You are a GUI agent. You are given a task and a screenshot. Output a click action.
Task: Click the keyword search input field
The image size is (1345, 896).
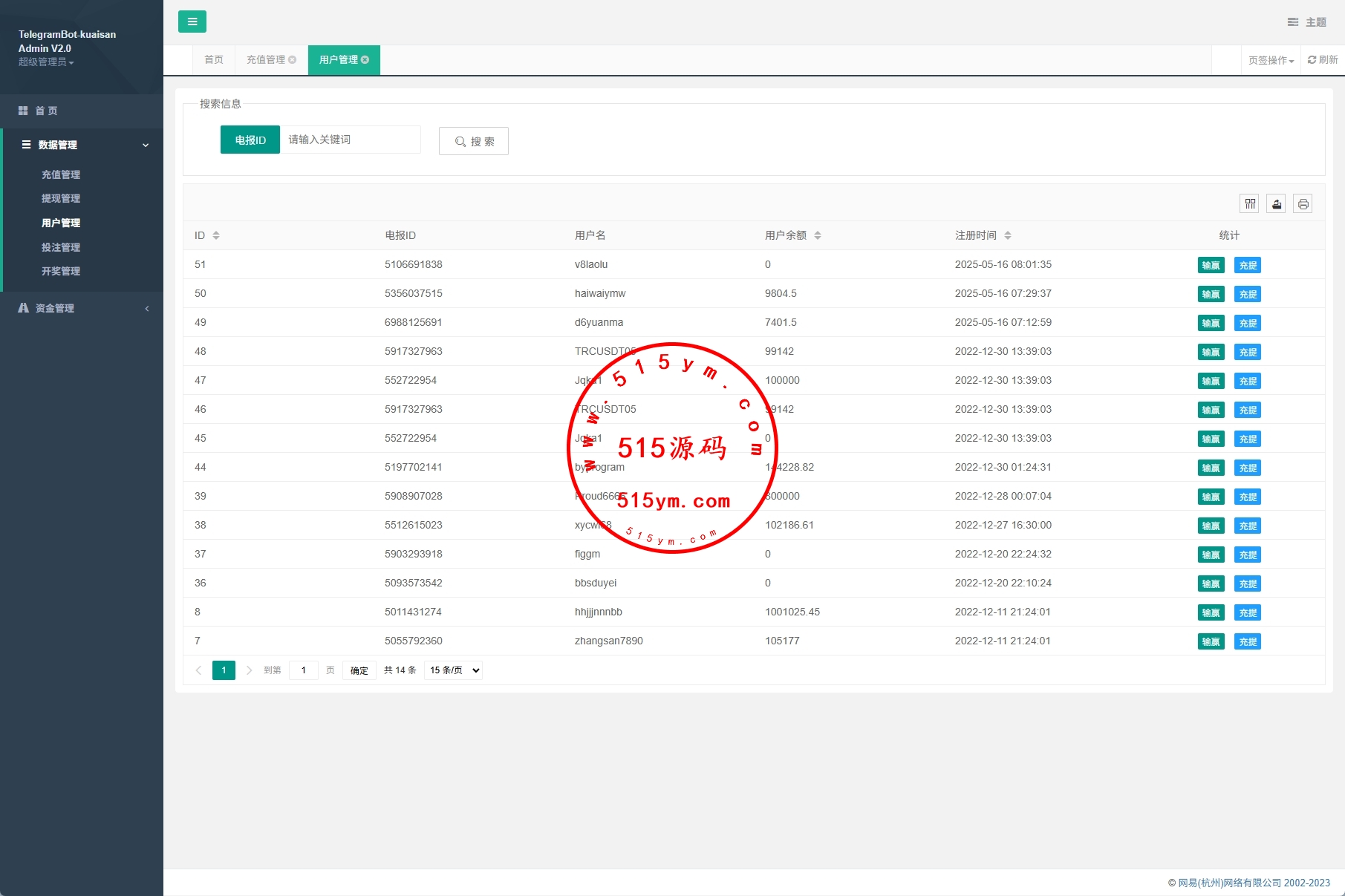point(350,140)
